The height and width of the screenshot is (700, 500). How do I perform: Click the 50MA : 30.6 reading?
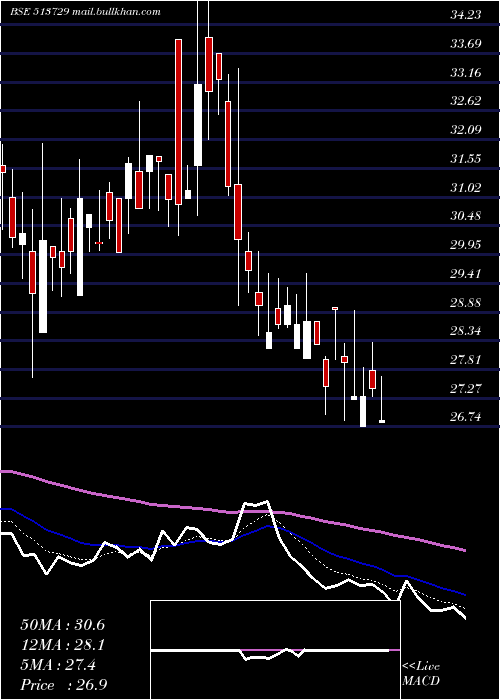point(62,625)
